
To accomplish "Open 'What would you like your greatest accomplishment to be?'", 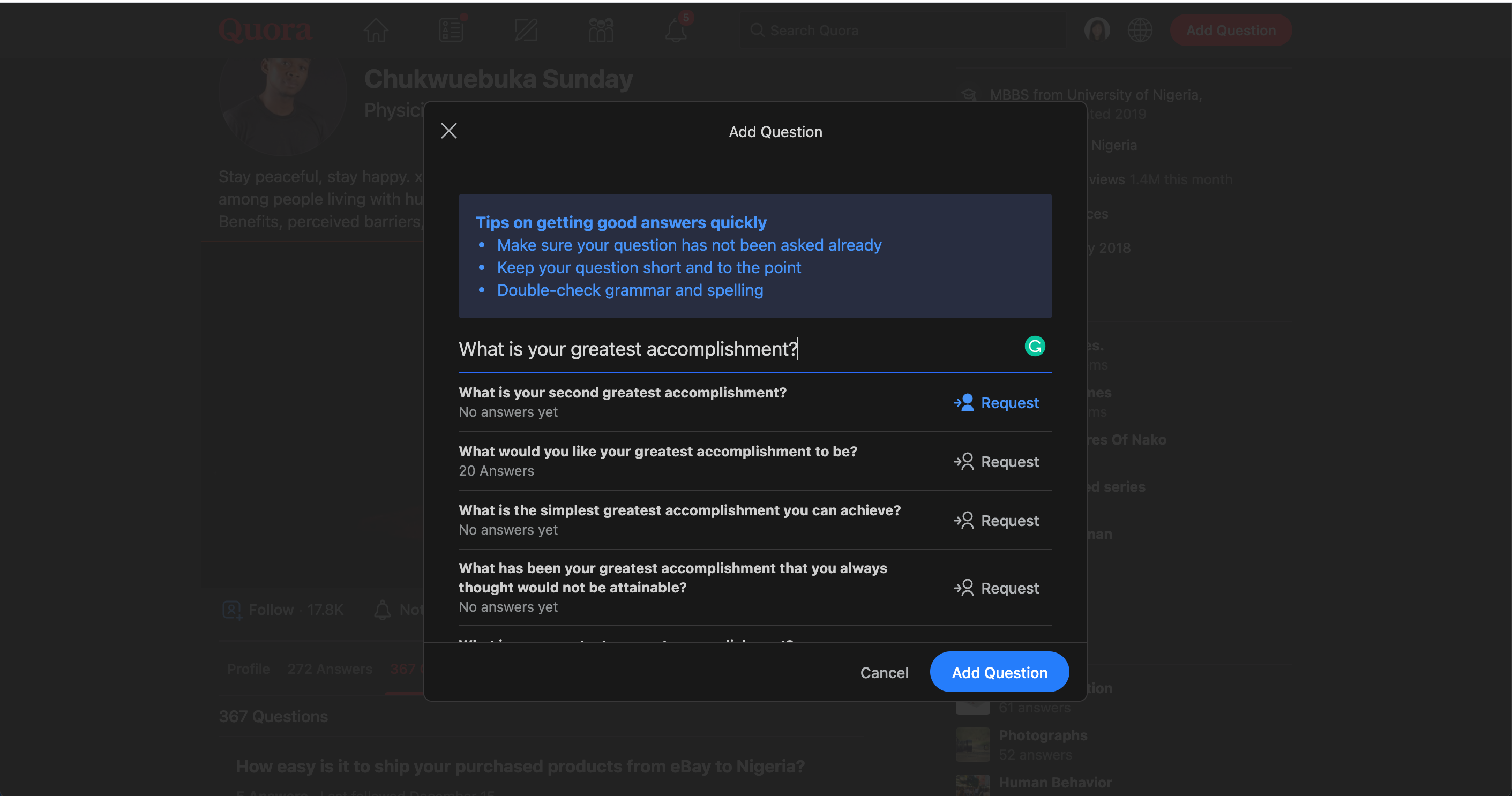I will coord(658,452).
